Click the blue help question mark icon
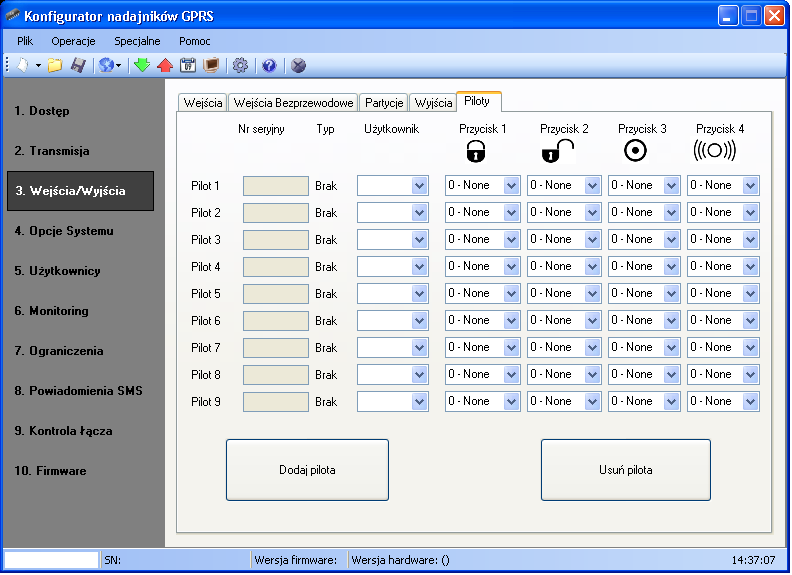Image resolution: width=792 pixels, height=575 pixels. coord(269,65)
